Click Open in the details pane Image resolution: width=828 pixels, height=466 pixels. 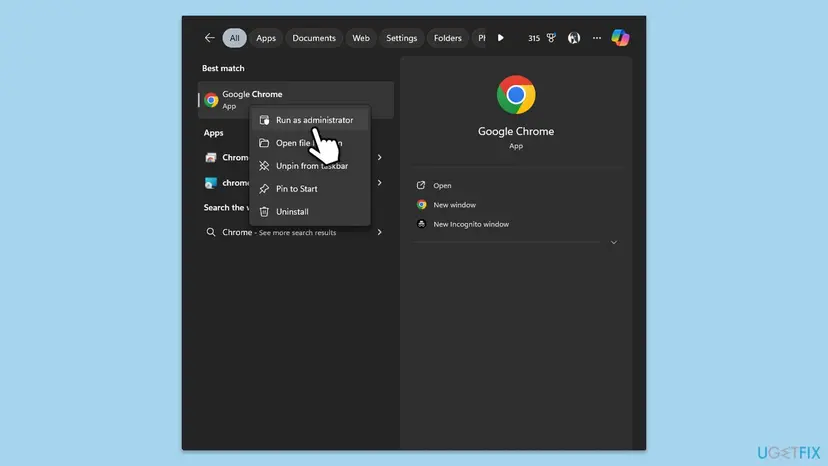coord(442,185)
